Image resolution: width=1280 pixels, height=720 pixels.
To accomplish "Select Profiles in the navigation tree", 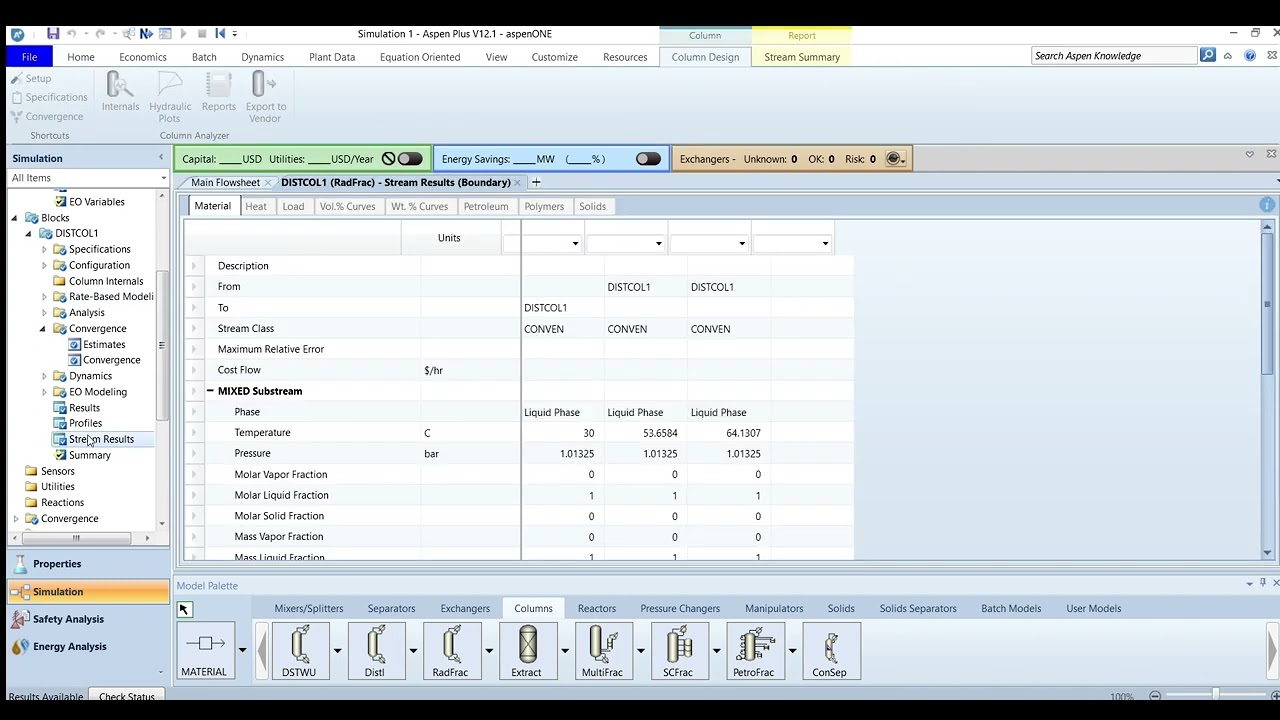I will pyautogui.click(x=85, y=423).
